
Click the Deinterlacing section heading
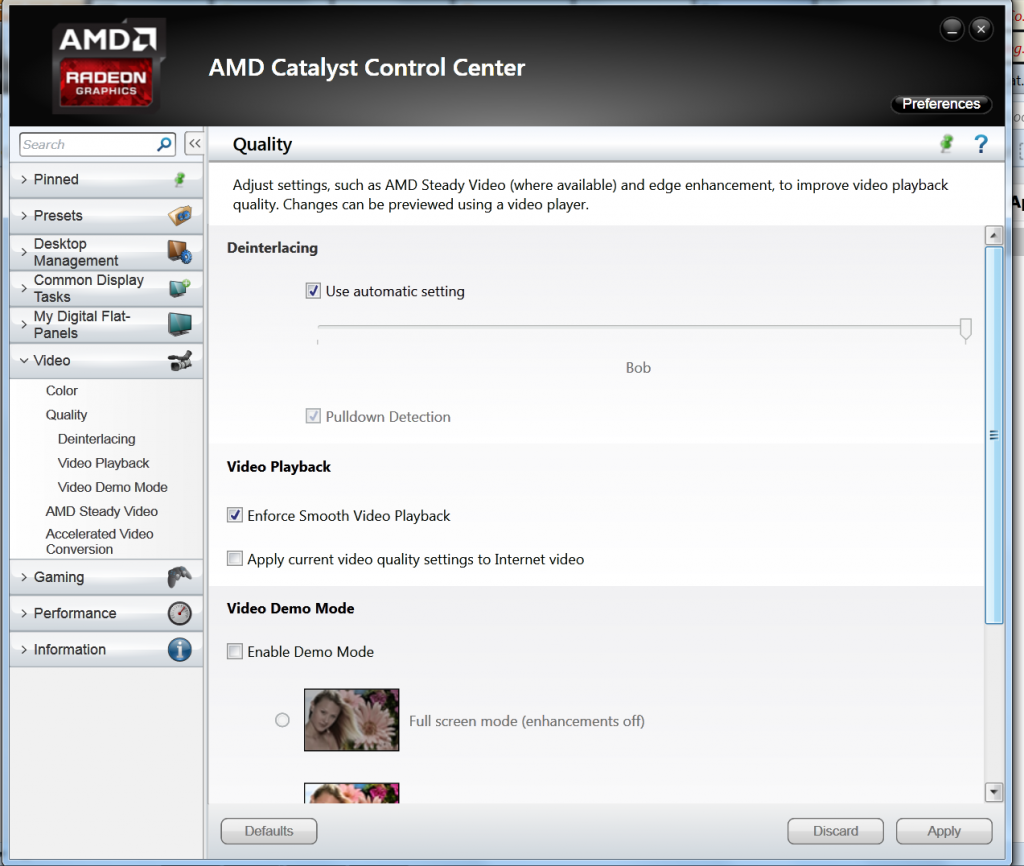pyautogui.click(x=272, y=248)
